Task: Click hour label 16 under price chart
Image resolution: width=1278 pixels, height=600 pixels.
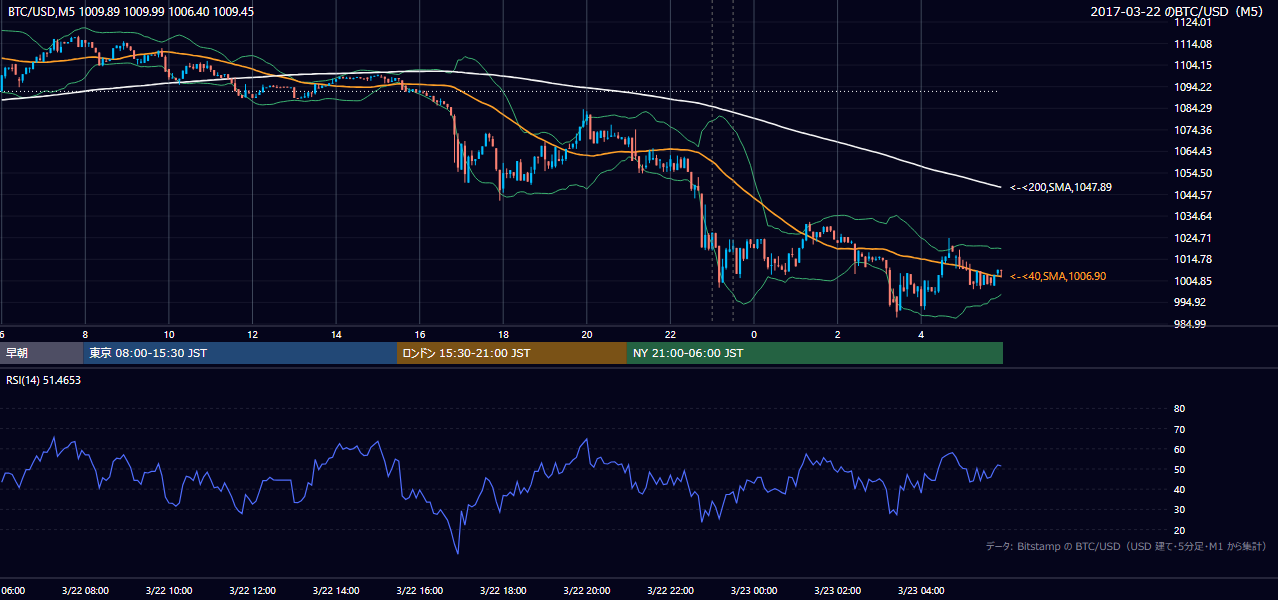Action: 419,335
